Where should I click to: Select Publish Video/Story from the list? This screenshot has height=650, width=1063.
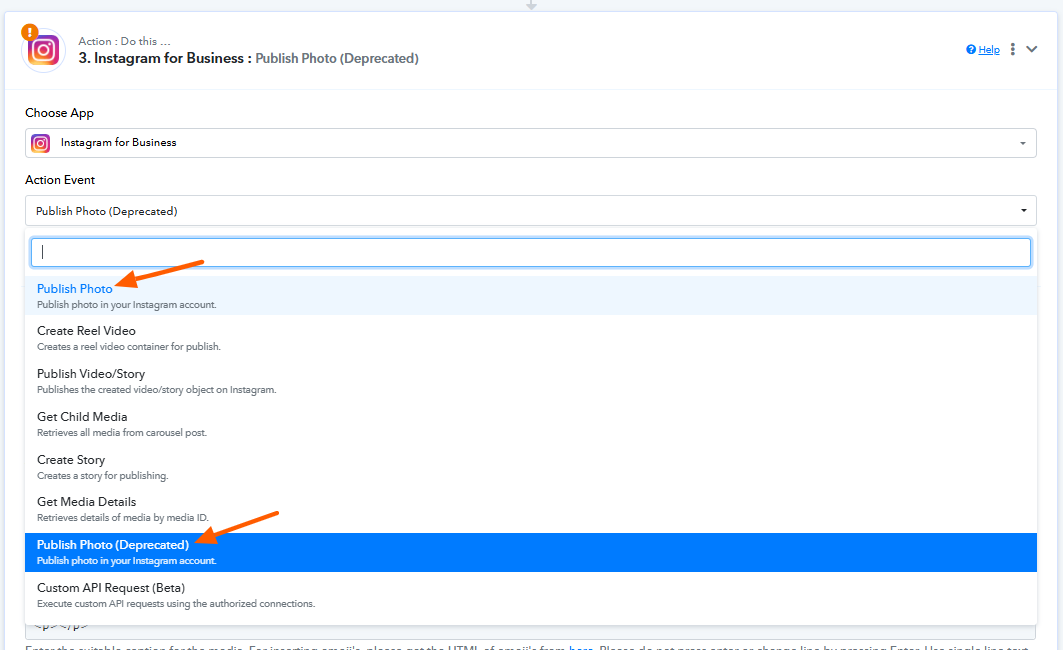[91, 374]
